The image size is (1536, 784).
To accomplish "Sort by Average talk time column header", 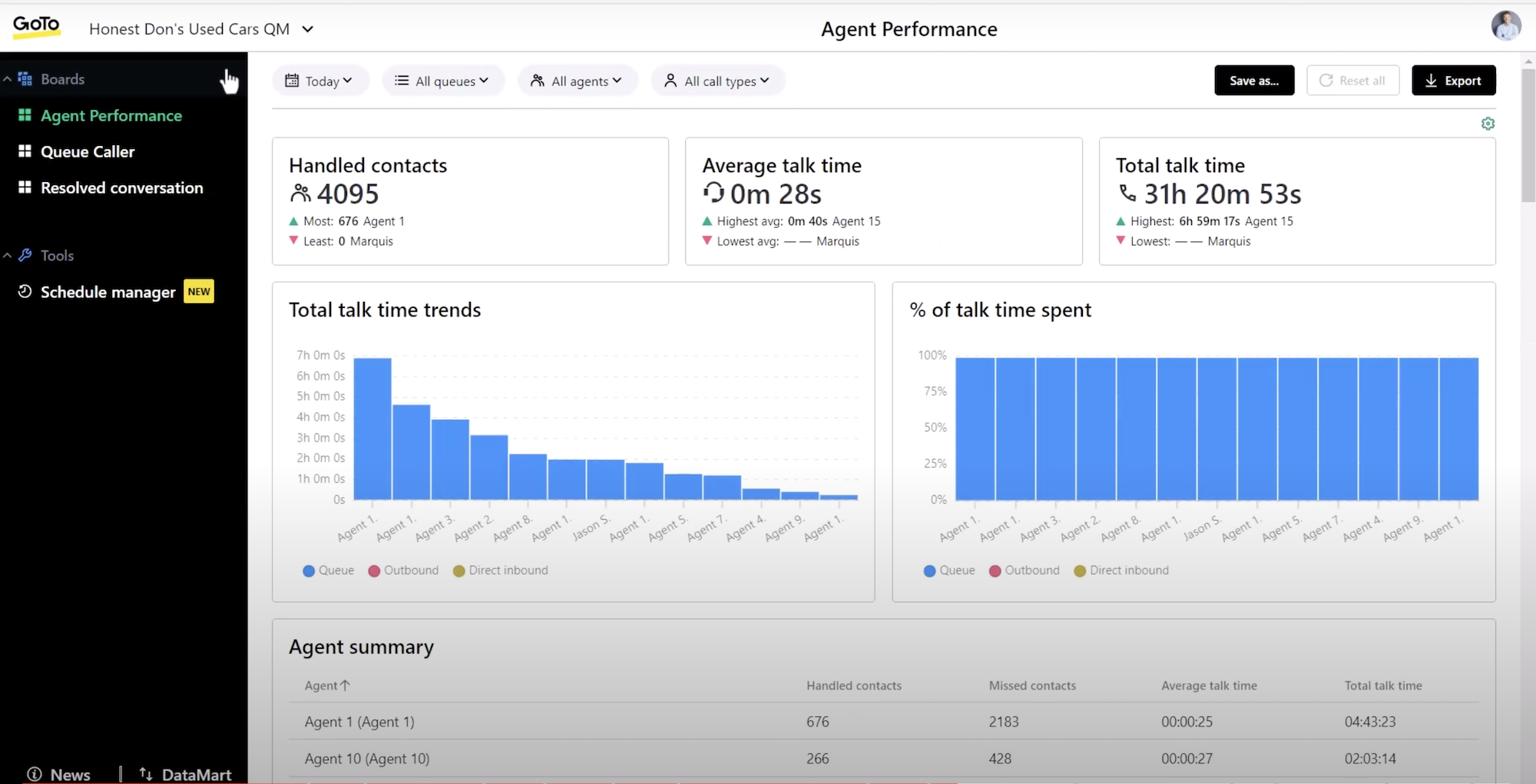I will [1209, 685].
